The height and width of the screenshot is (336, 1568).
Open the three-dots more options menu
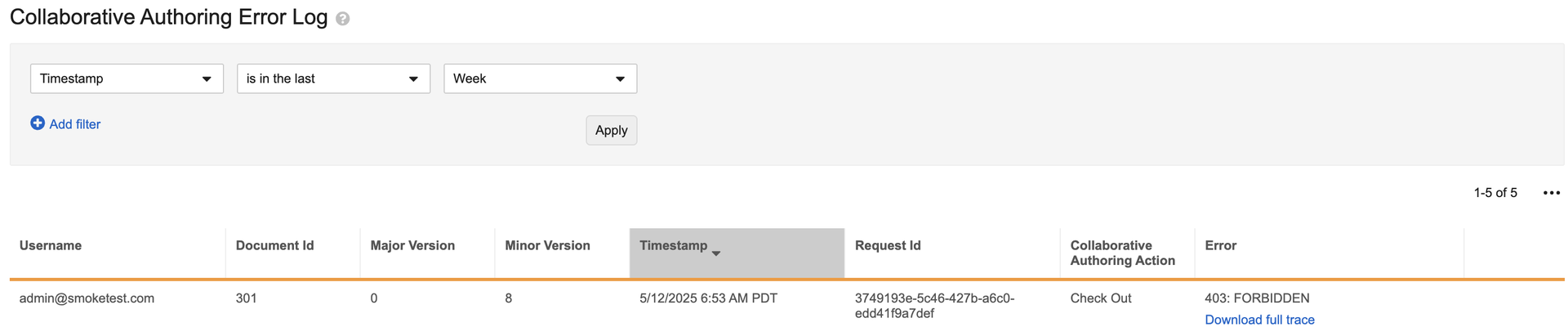1551,193
